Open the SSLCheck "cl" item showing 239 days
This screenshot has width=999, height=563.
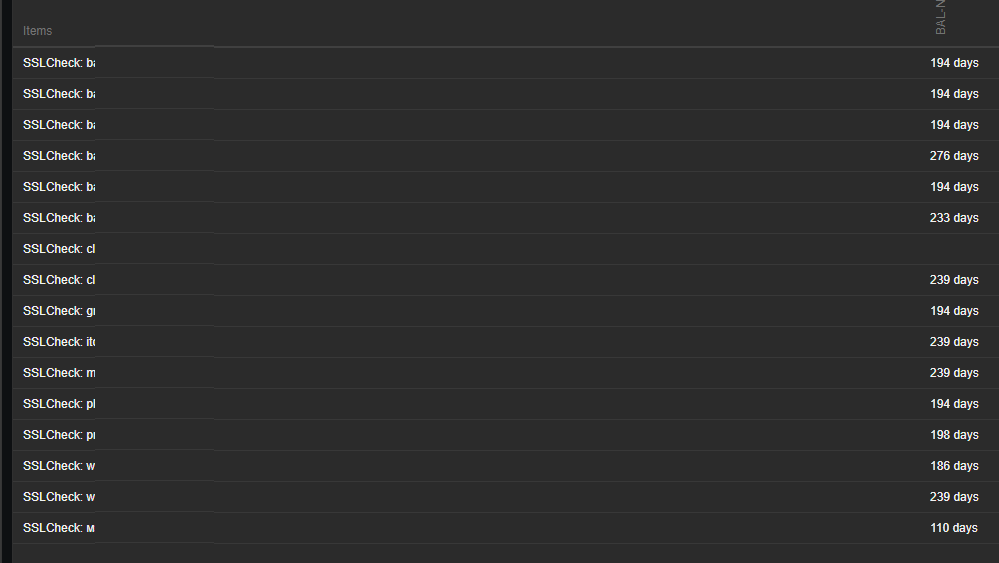tap(59, 280)
